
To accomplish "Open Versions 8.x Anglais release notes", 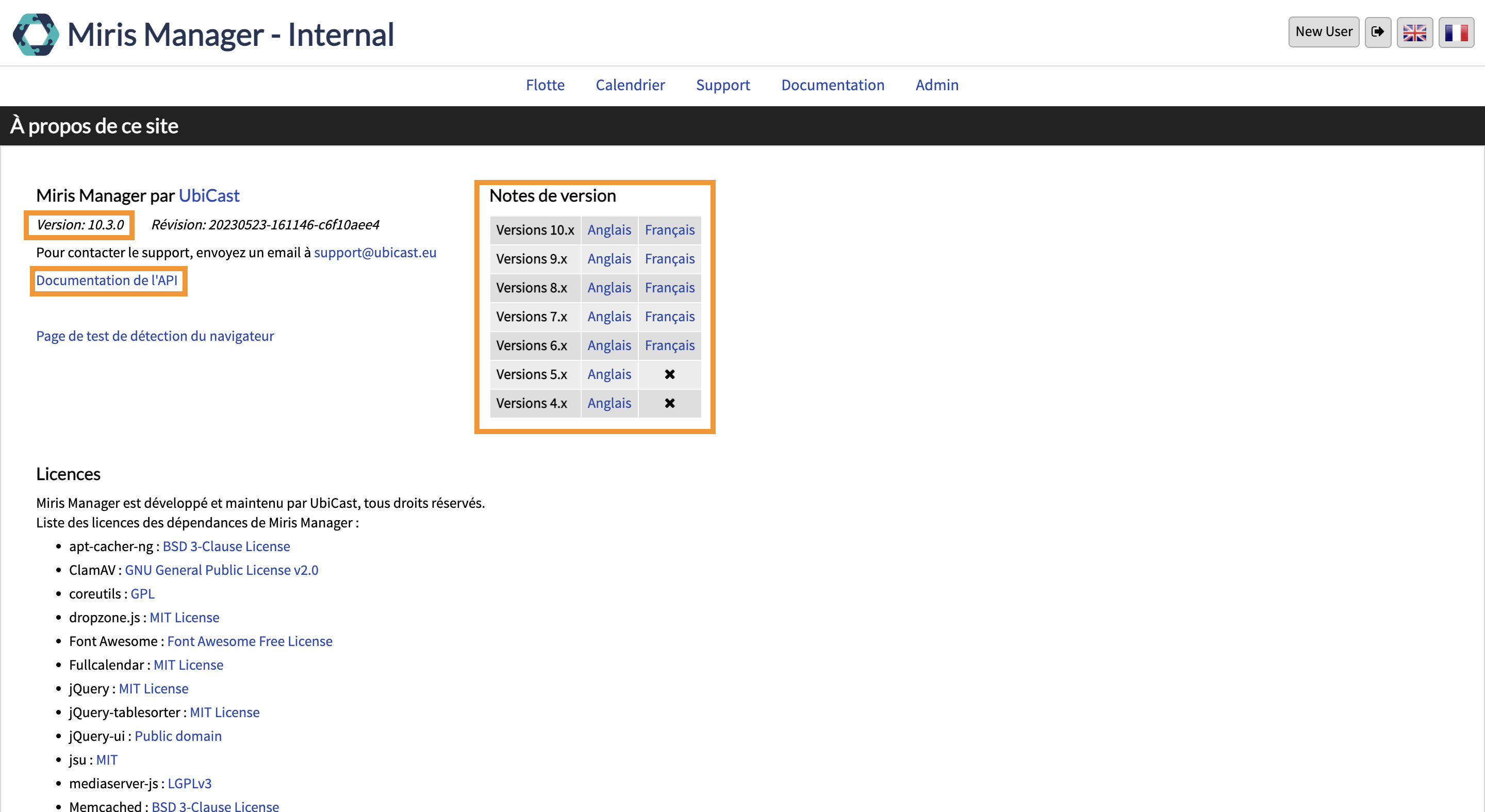I will click(x=609, y=288).
